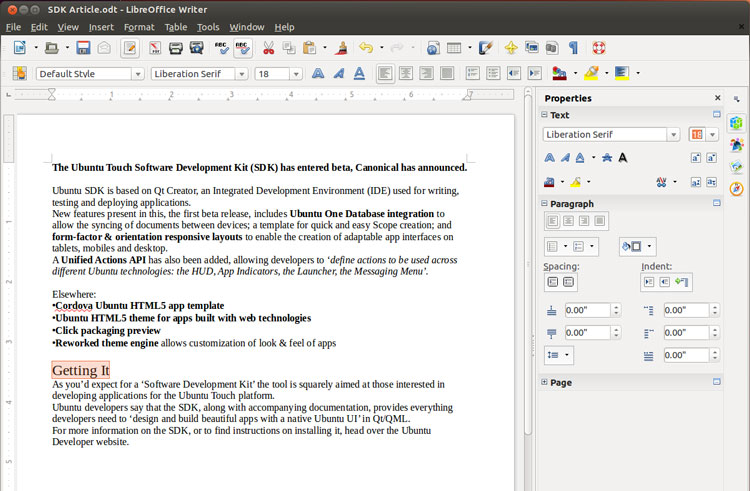
Task: Open the Print icon in the toolbar
Action: [x=176, y=48]
